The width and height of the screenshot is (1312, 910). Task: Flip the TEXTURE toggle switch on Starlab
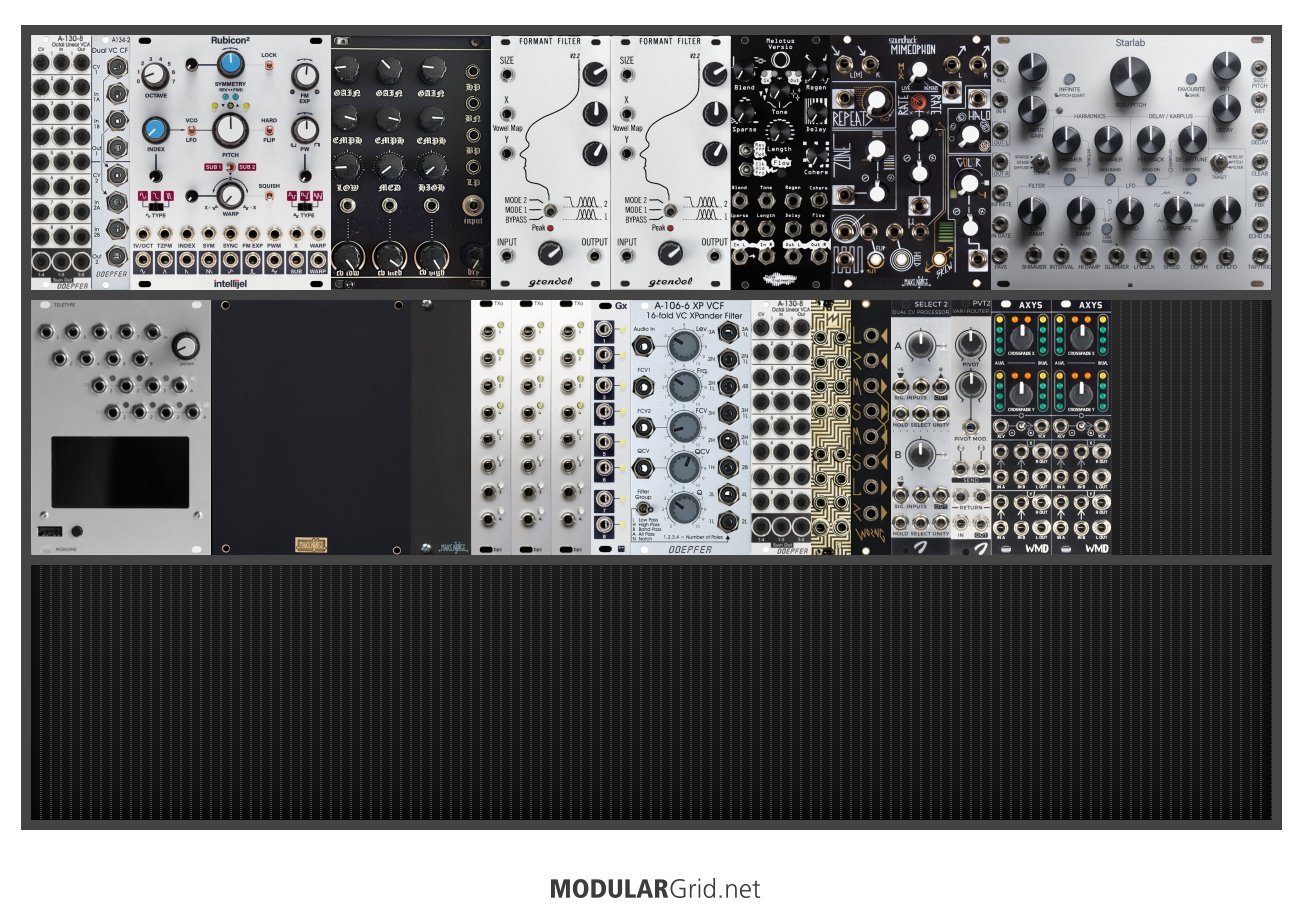[x=1040, y=162]
